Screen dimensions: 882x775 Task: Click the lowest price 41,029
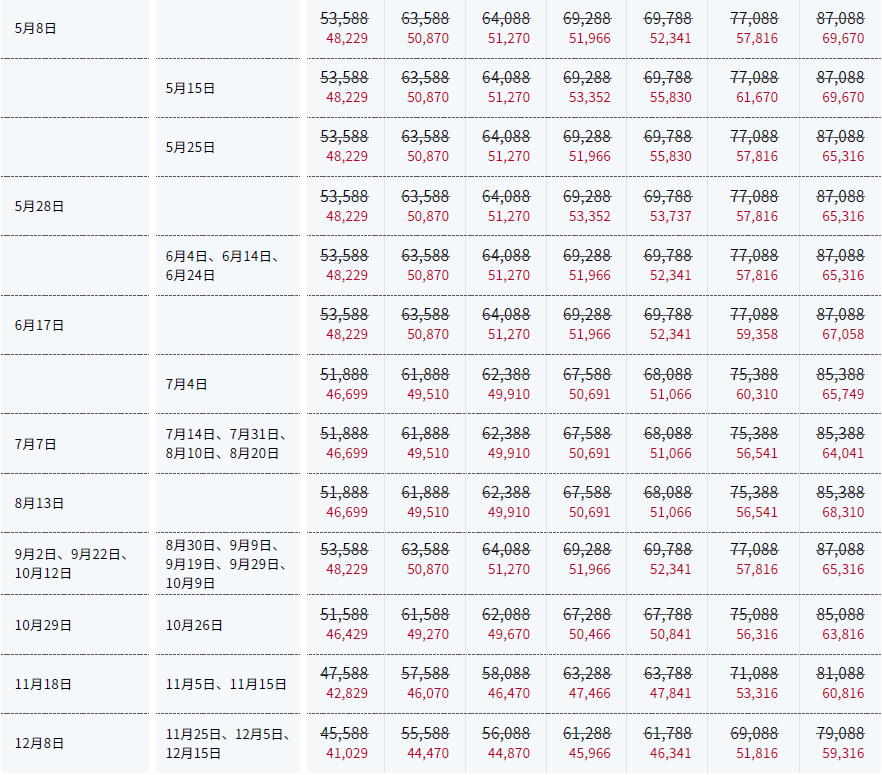pos(347,753)
